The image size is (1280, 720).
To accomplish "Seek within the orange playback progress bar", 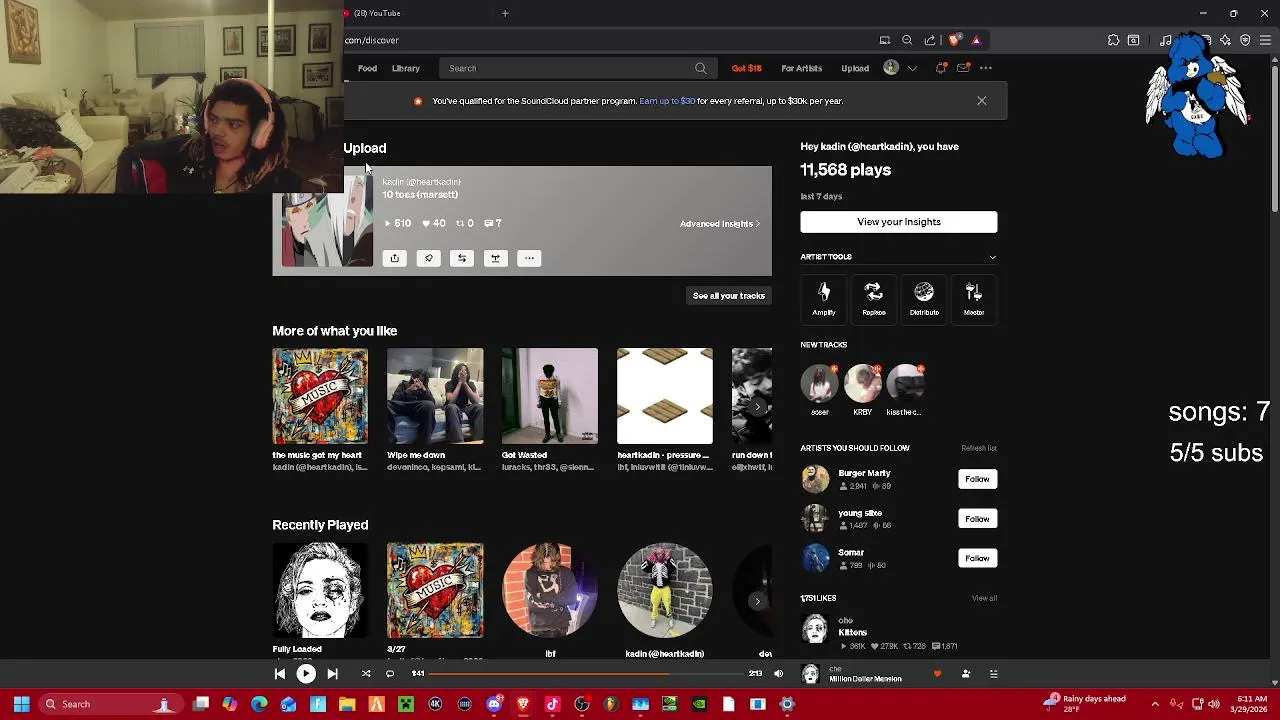I will click(588, 674).
